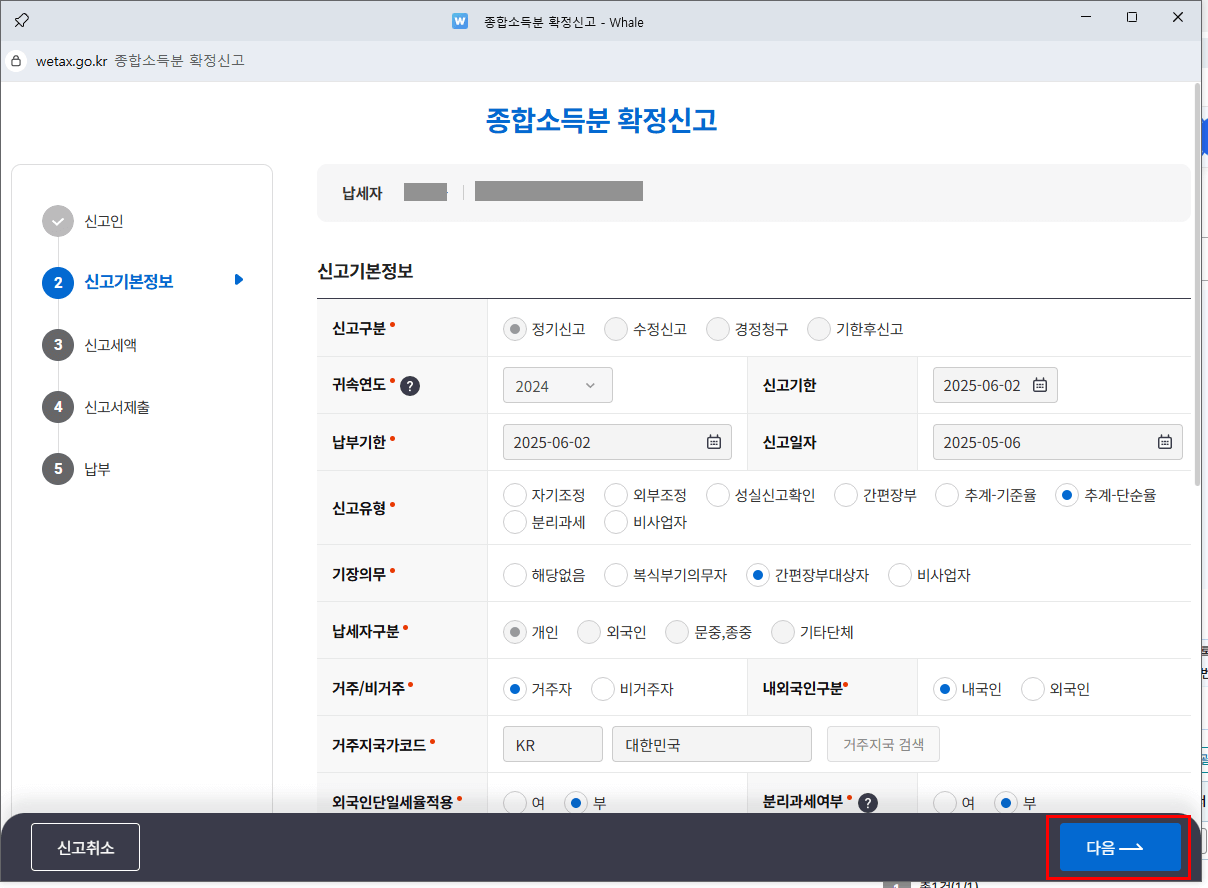Click the Whale logo in the title bar
This screenshot has height=888, width=1208.
459,21
